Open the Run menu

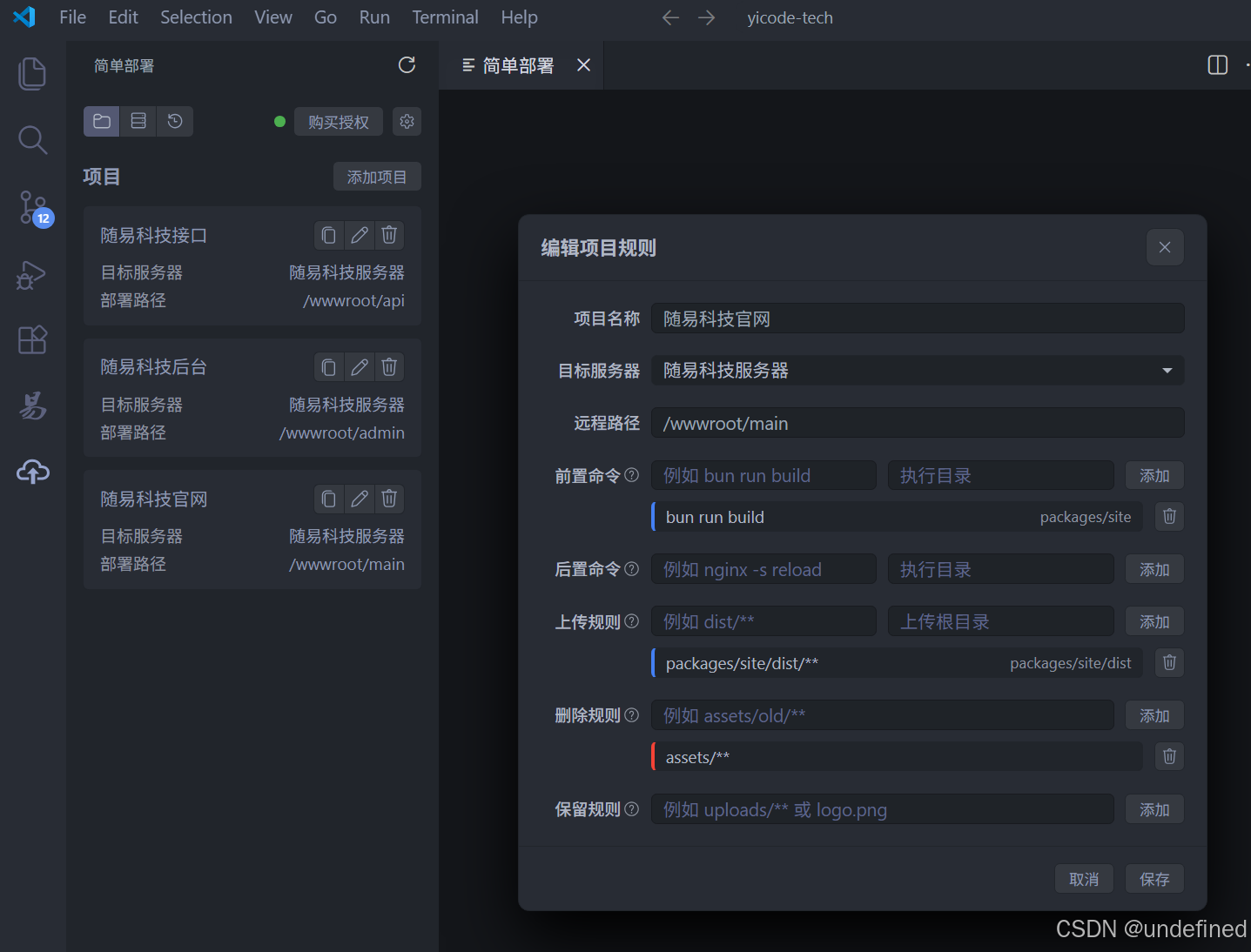coord(374,17)
